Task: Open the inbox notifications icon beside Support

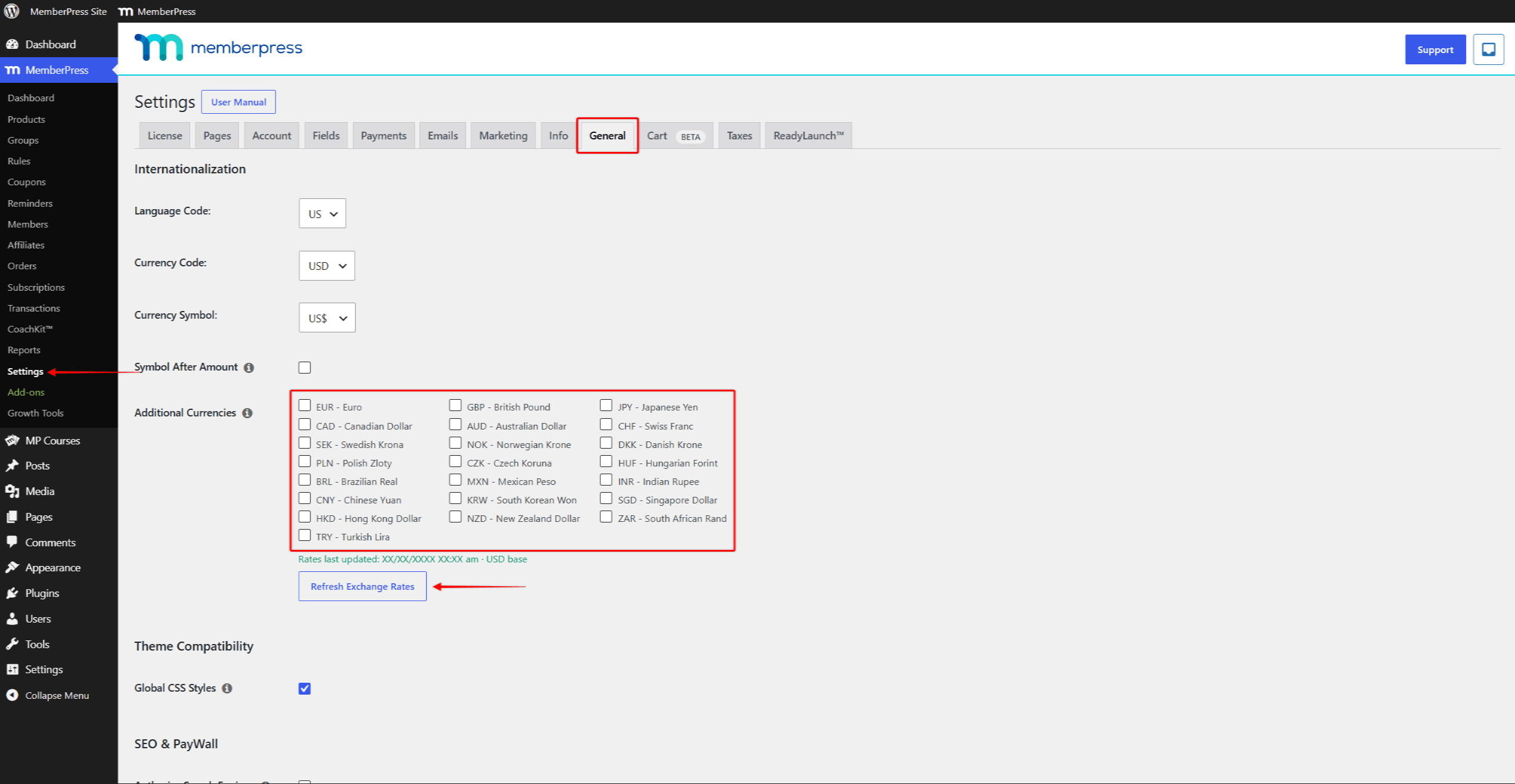Action: pyautogui.click(x=1488, y=49)
